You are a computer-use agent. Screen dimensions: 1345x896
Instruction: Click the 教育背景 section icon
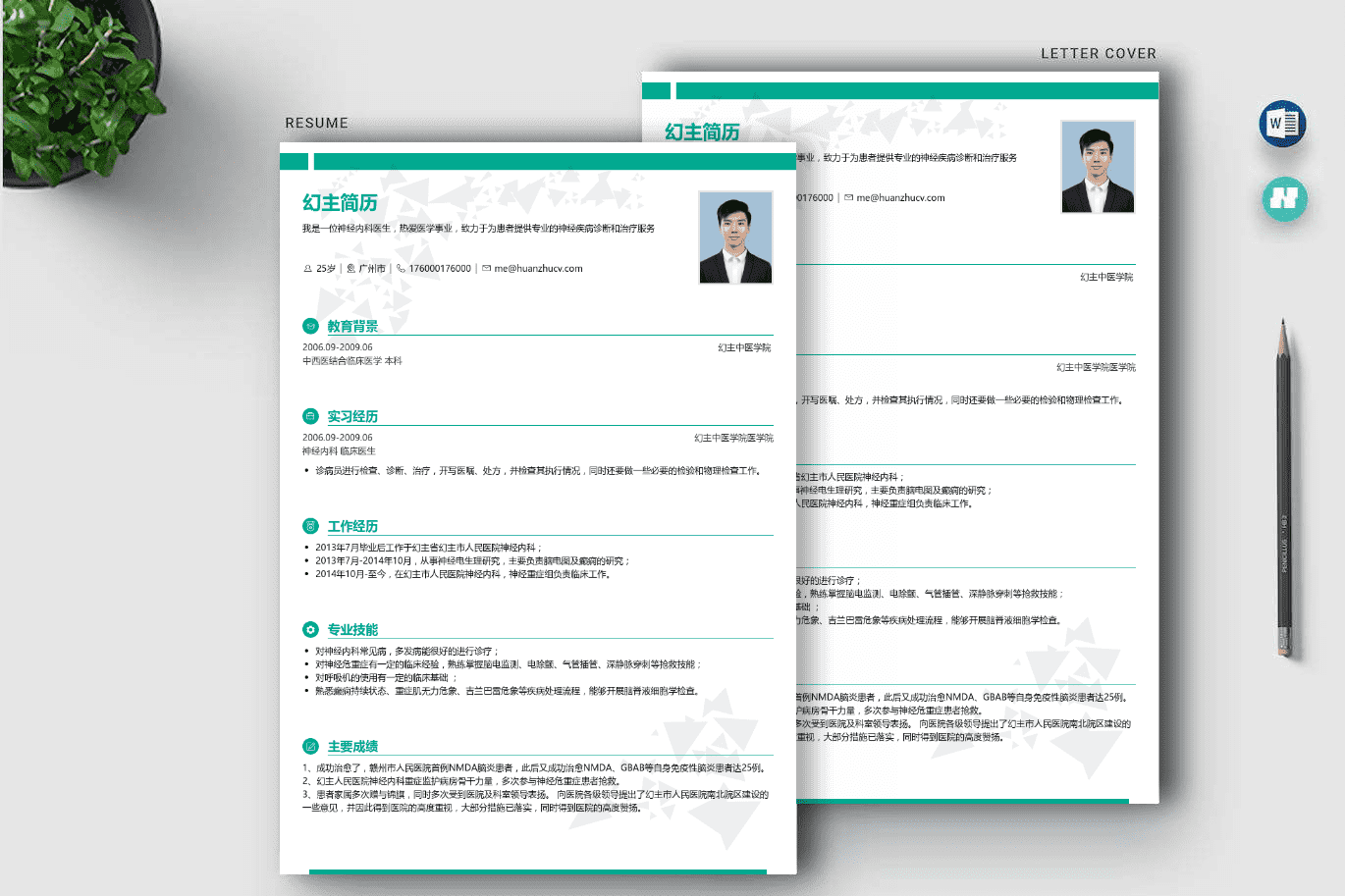310,326
